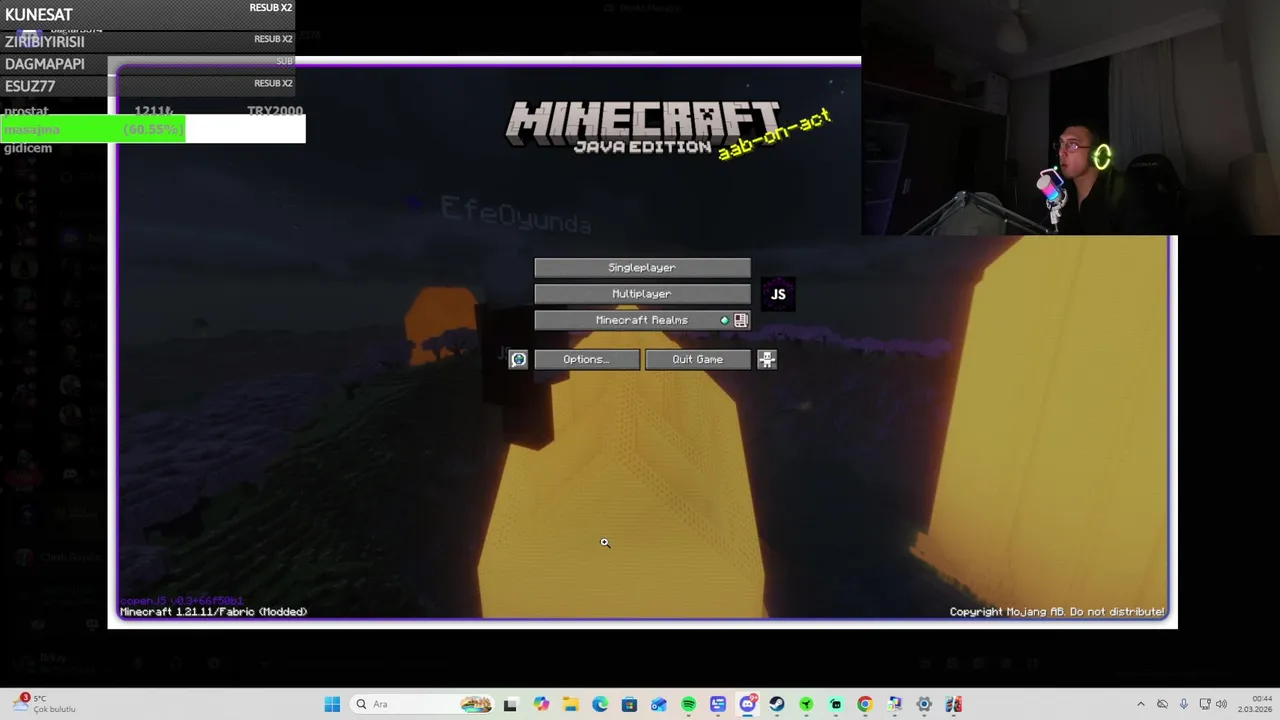
Task: Open the JS mod icon beside Multiplayer
Action: (778, 294)
